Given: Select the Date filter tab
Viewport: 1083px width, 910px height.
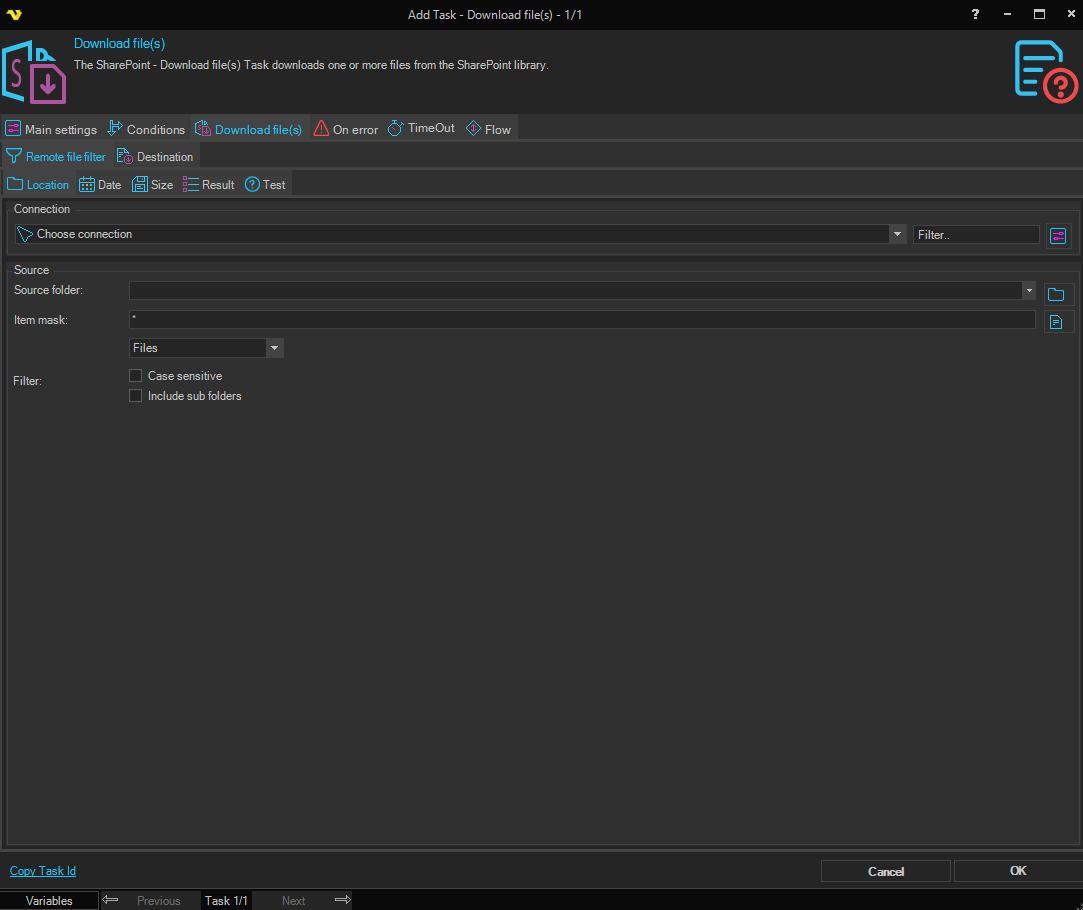Looking at the screenshot, I should point(100,185).
